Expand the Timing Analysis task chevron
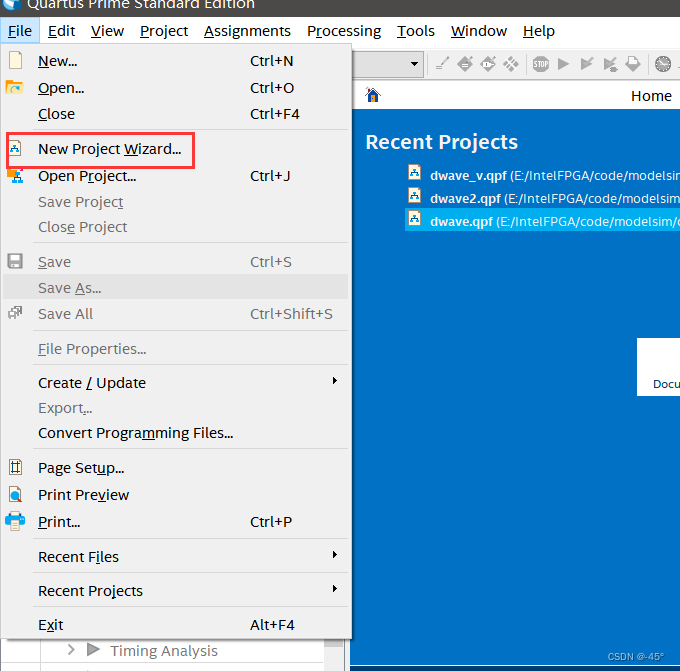The image size is (680, 671). 71,649
